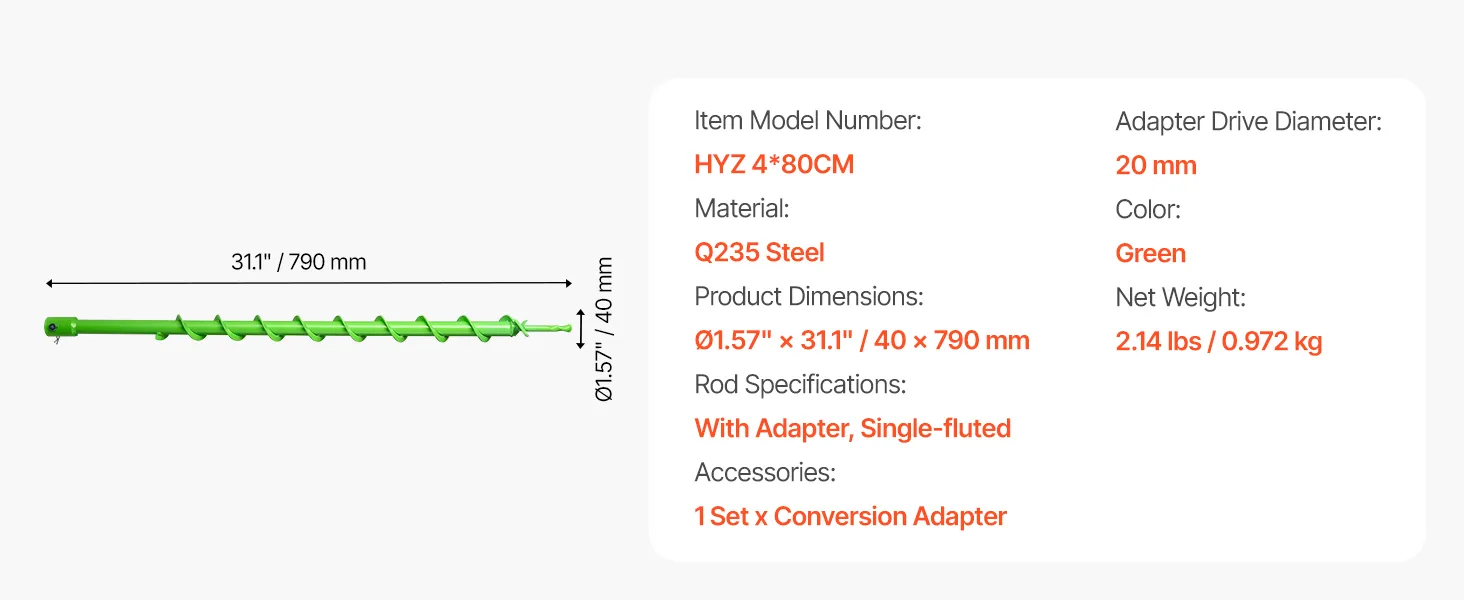Click the Adapter Drive Diameter label
The height and width of the screenshot is (600, 1464).
click(x=1249, y=122)
